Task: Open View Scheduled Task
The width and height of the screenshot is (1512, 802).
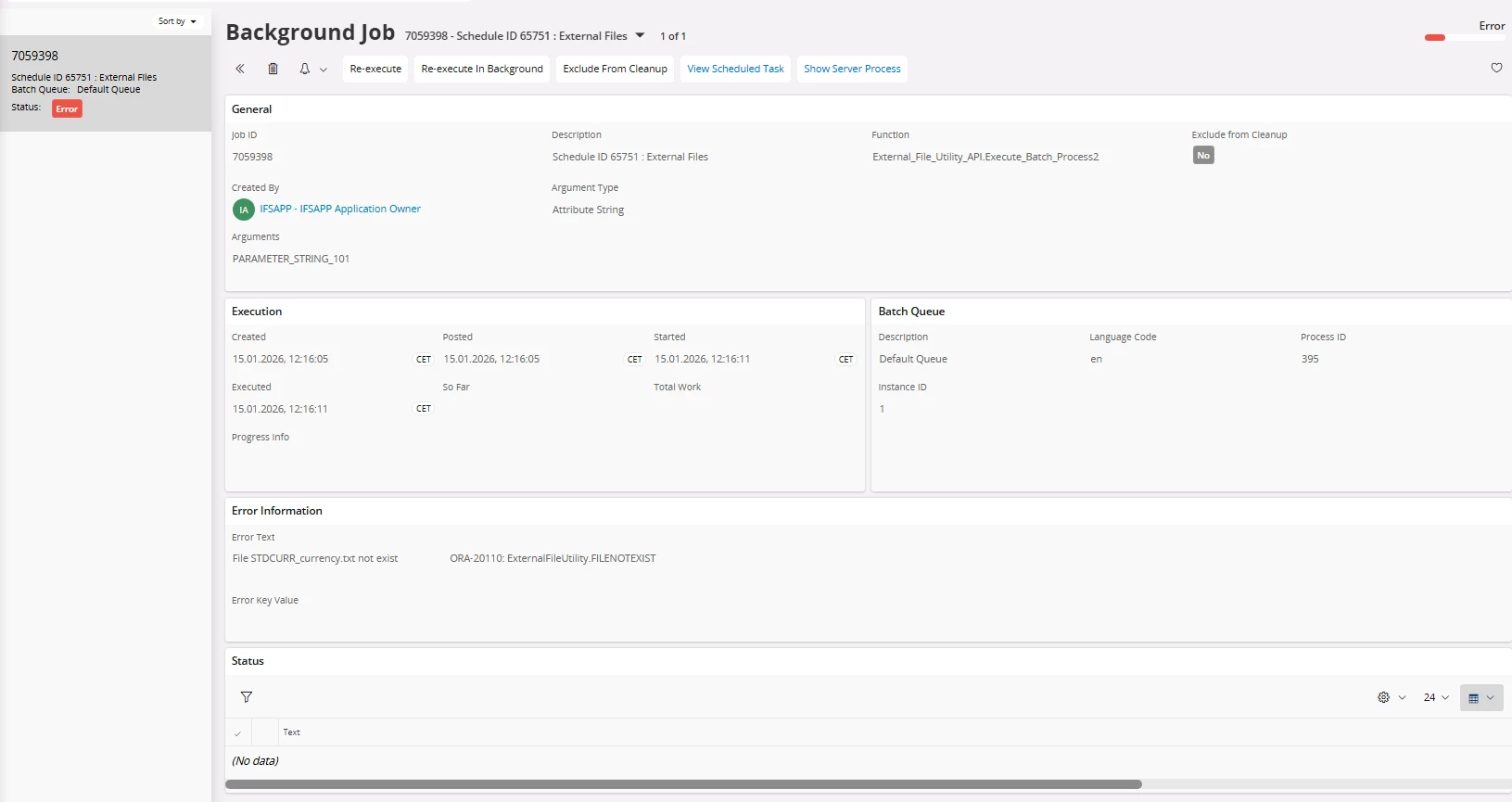Action: click(735, 69)
